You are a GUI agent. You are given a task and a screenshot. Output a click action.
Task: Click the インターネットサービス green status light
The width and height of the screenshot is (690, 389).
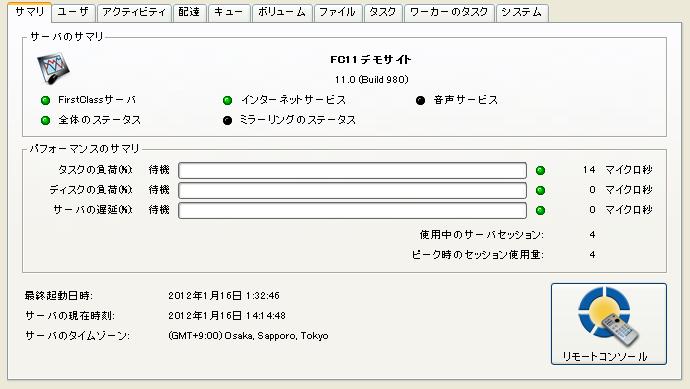(x=228, y=100)
